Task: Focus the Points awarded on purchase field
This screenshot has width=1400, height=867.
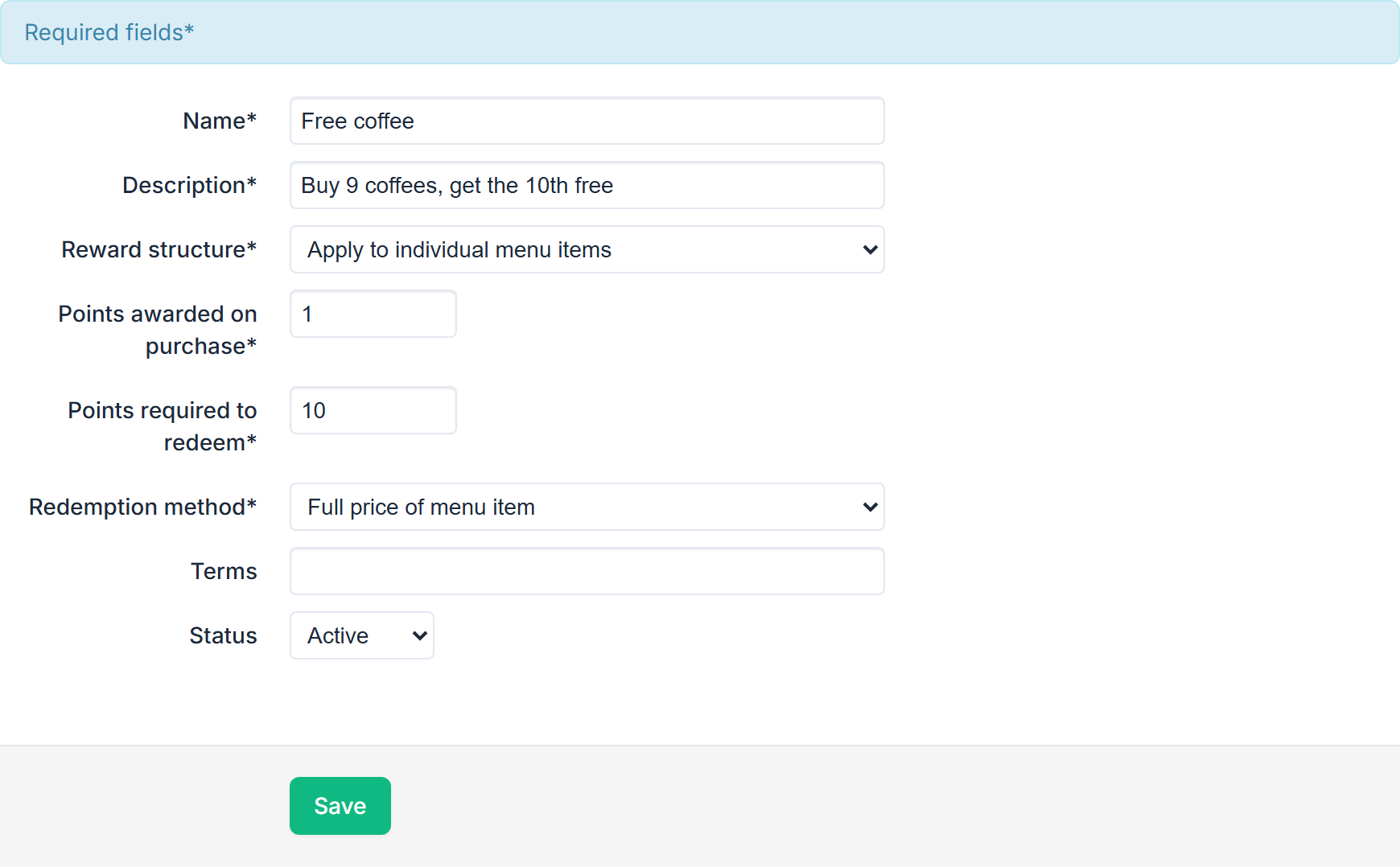Action: pos(373,314)
